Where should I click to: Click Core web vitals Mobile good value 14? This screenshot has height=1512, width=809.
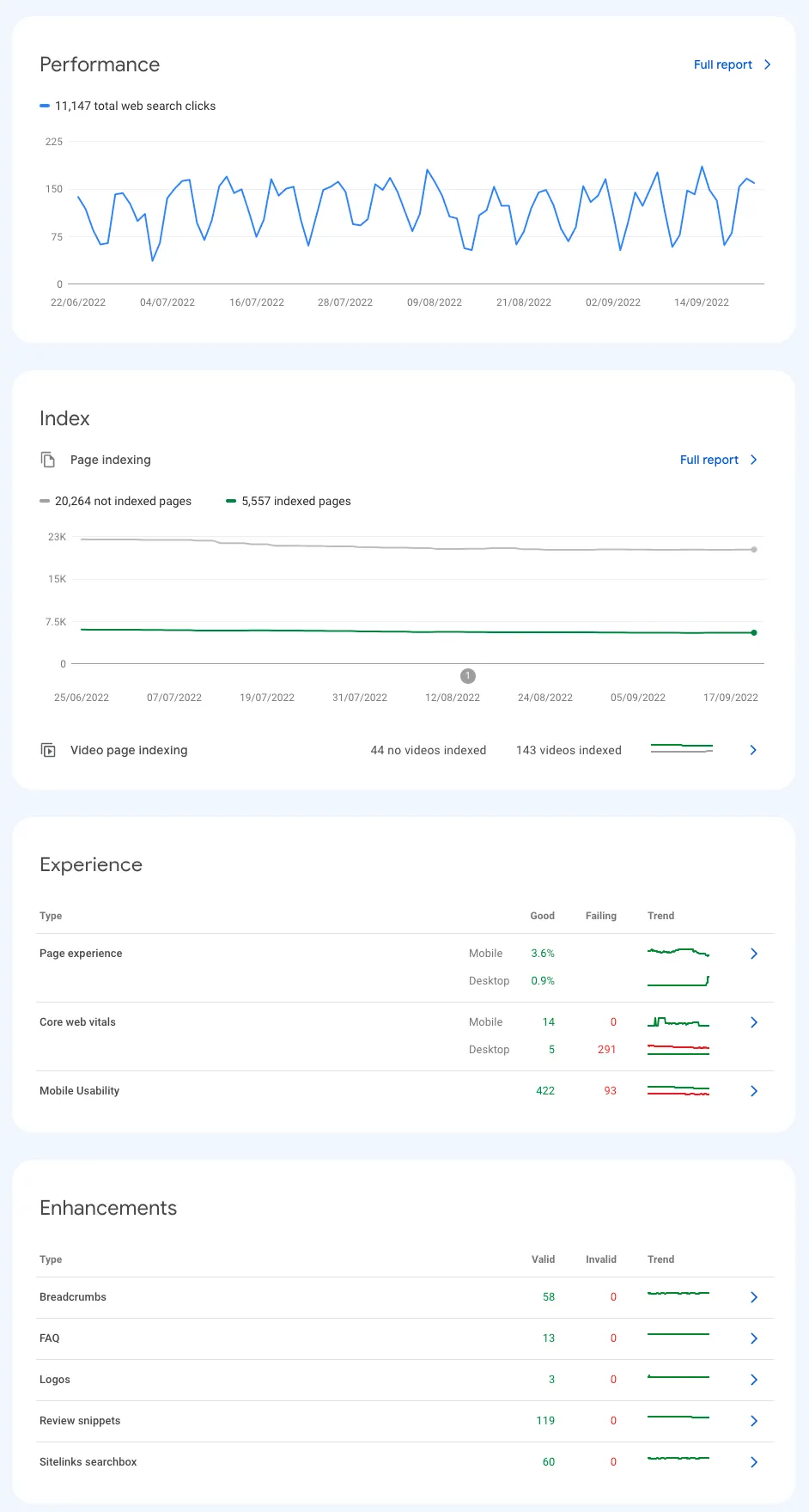(x=549, y=1022)
